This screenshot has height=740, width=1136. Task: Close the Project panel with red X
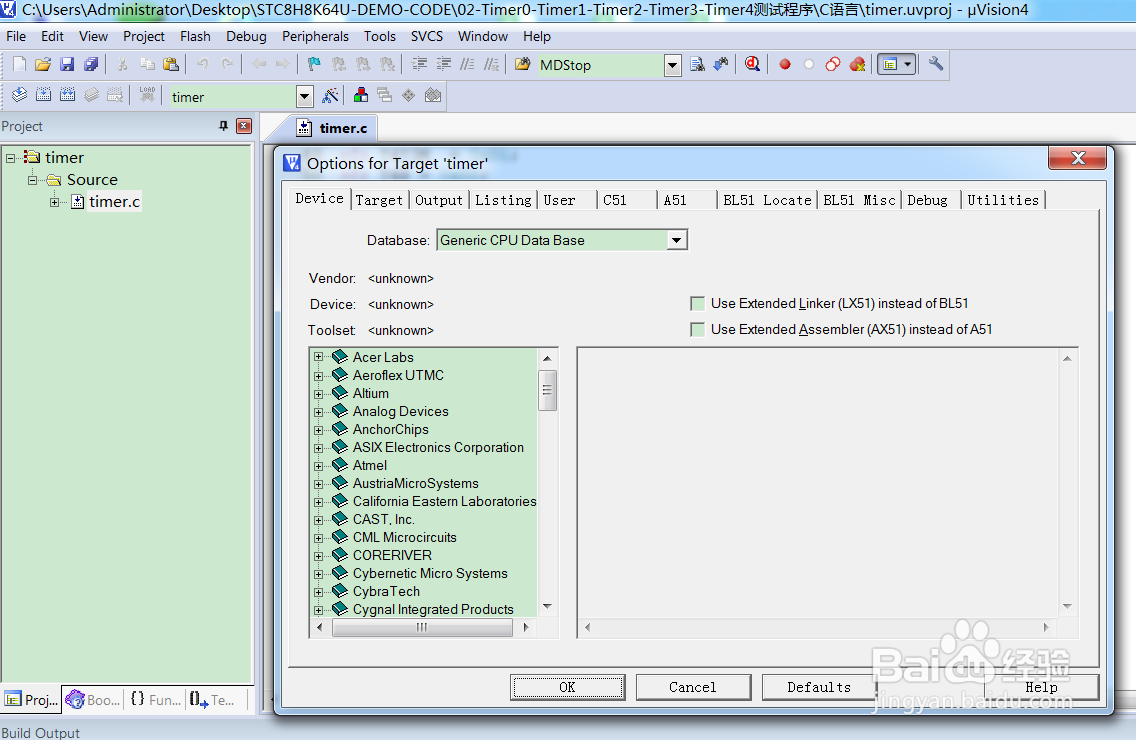tap(244, 126)
